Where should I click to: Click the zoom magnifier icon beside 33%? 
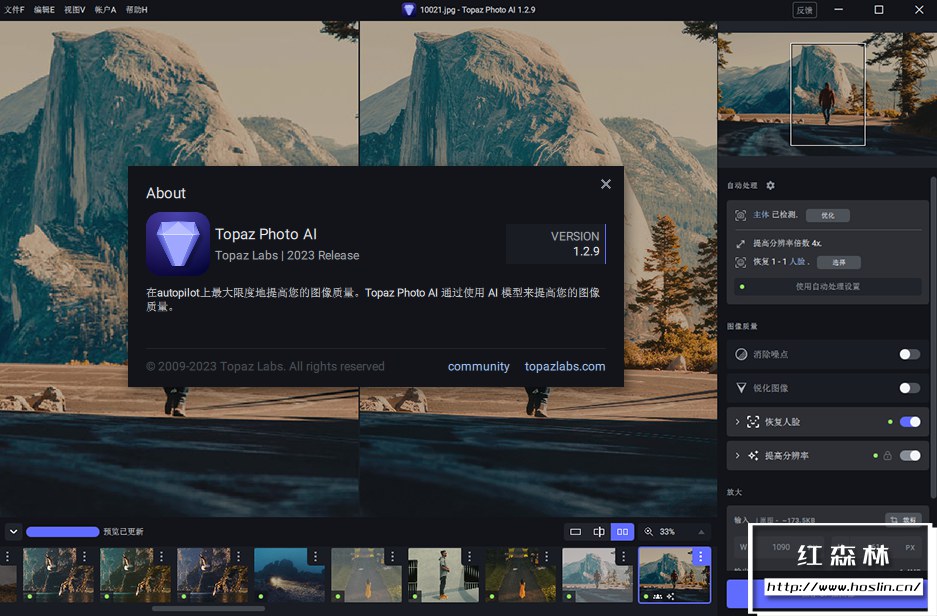tap(648, 532)
